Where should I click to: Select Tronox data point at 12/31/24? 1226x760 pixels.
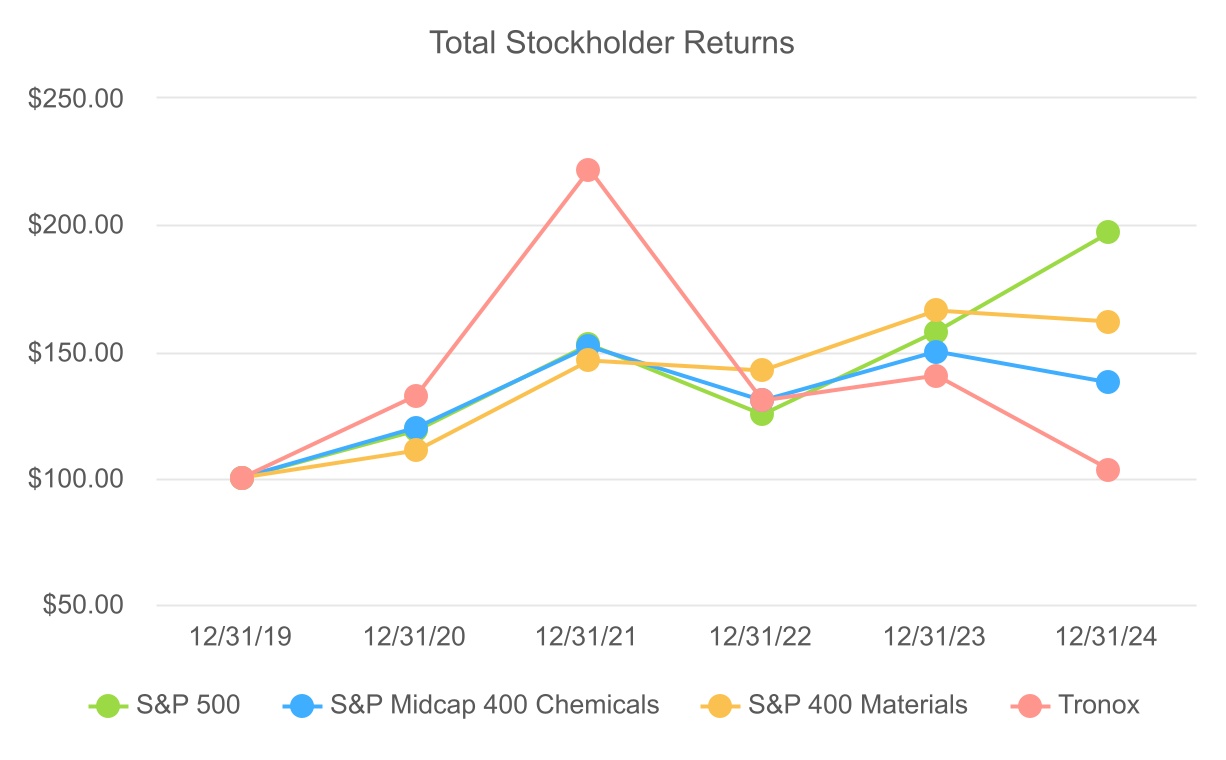pos(1107,470)
